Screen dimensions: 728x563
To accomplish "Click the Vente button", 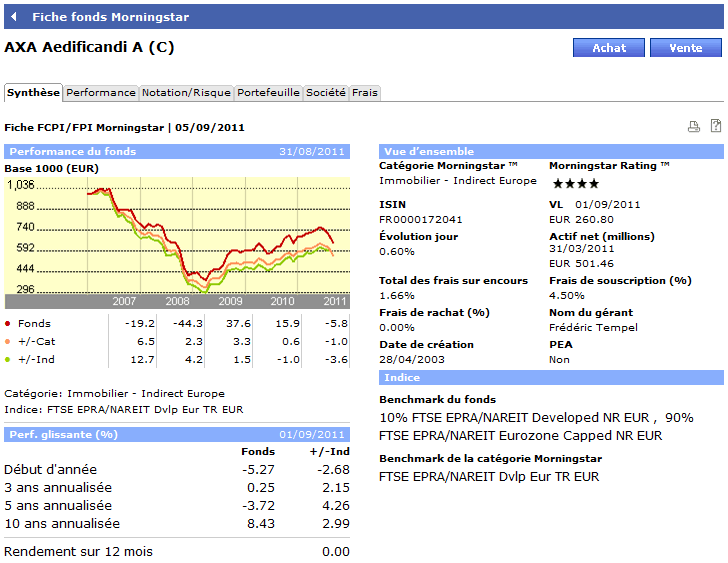I will 686,48.
